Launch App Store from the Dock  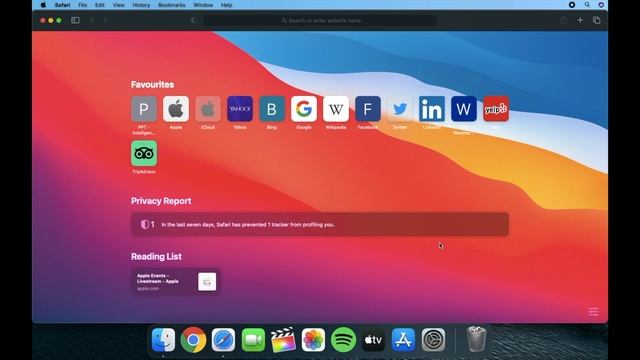pos(403,340)
